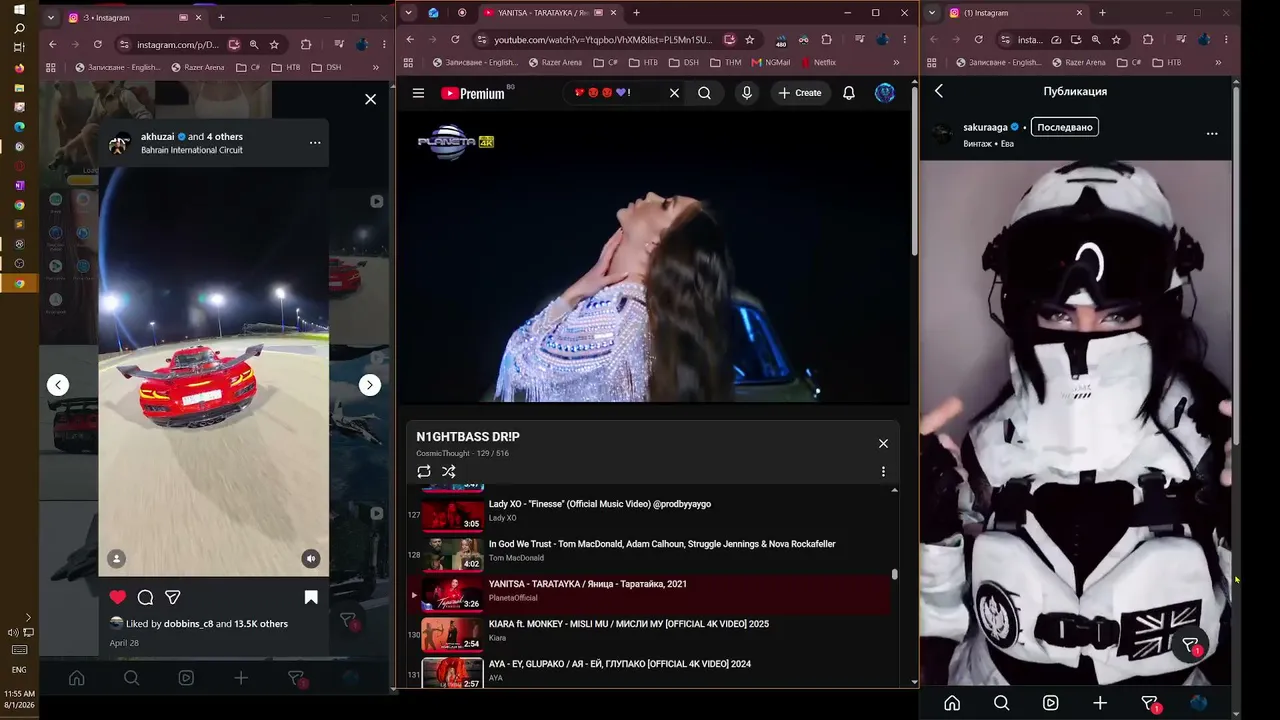The image size is (1280, 720).
Task: Open the N1GHTBASS DR!P playlist three-dot menu
Action: coord(883,471)
